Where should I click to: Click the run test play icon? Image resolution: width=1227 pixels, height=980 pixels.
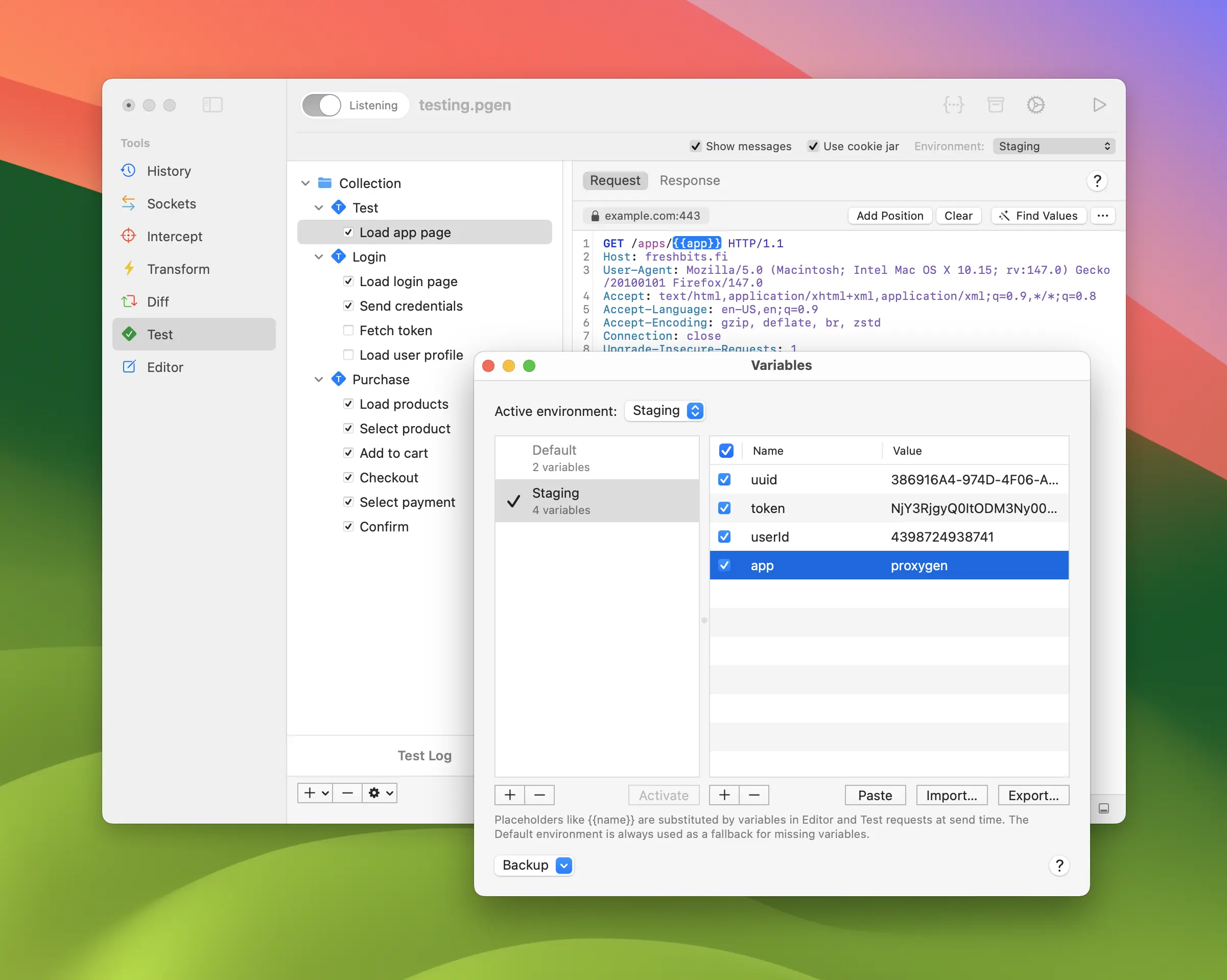point(1099,105)
